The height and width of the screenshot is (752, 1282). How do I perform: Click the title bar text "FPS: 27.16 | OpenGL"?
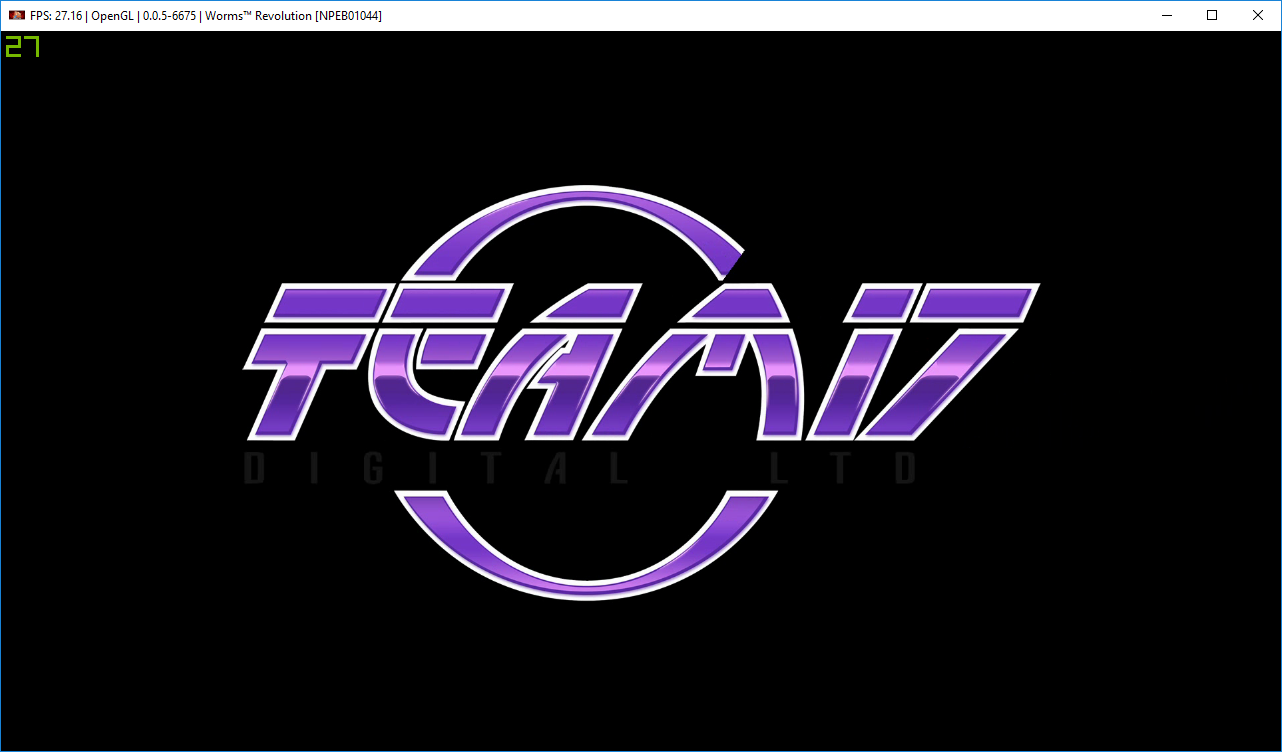click(x=81, y=16)
